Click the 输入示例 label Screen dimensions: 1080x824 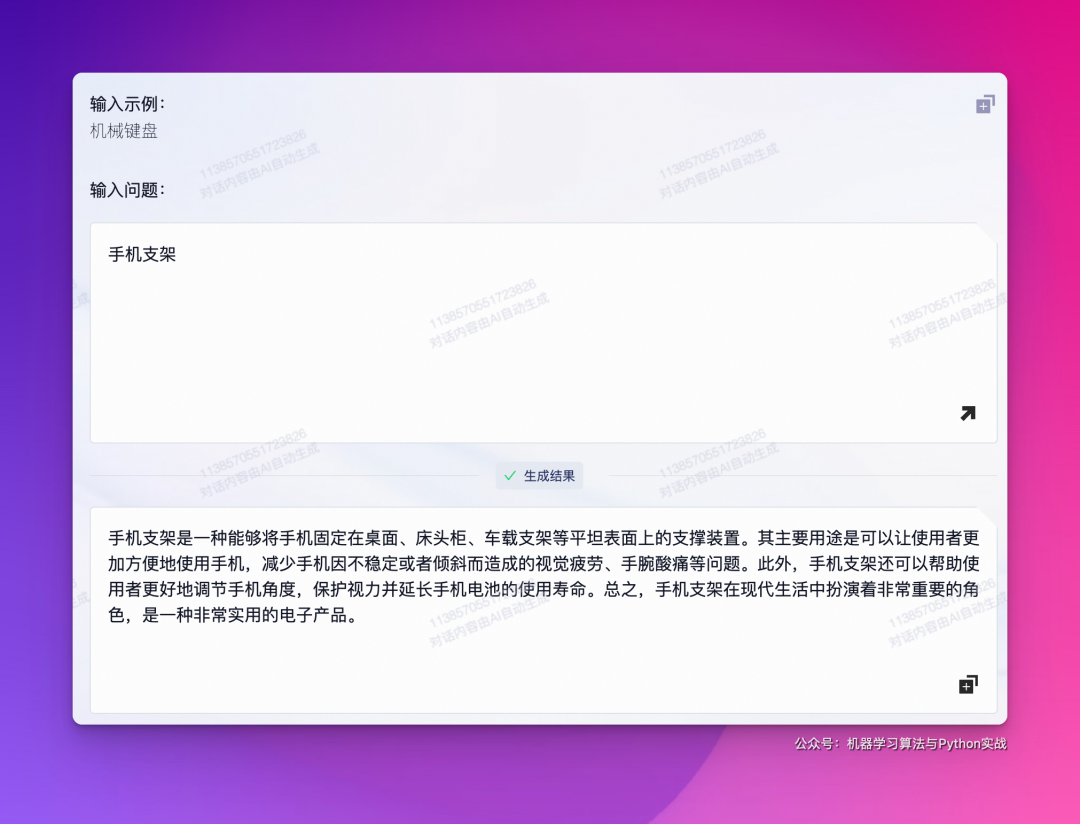tap(128, 104)
